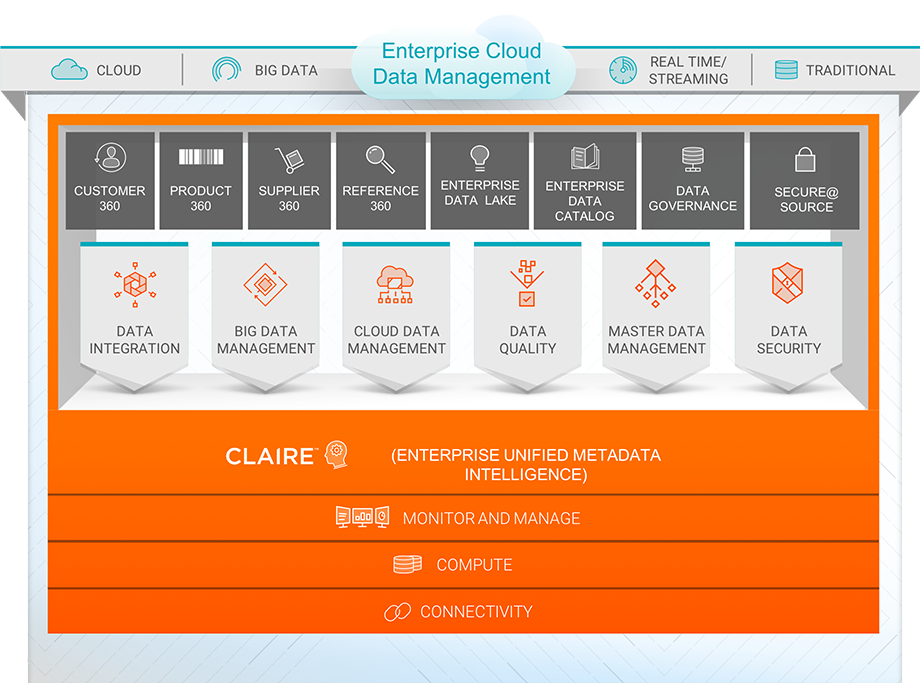Click the Product 360 barcode icon
920x683 pixels.
(x=201, y=156)
